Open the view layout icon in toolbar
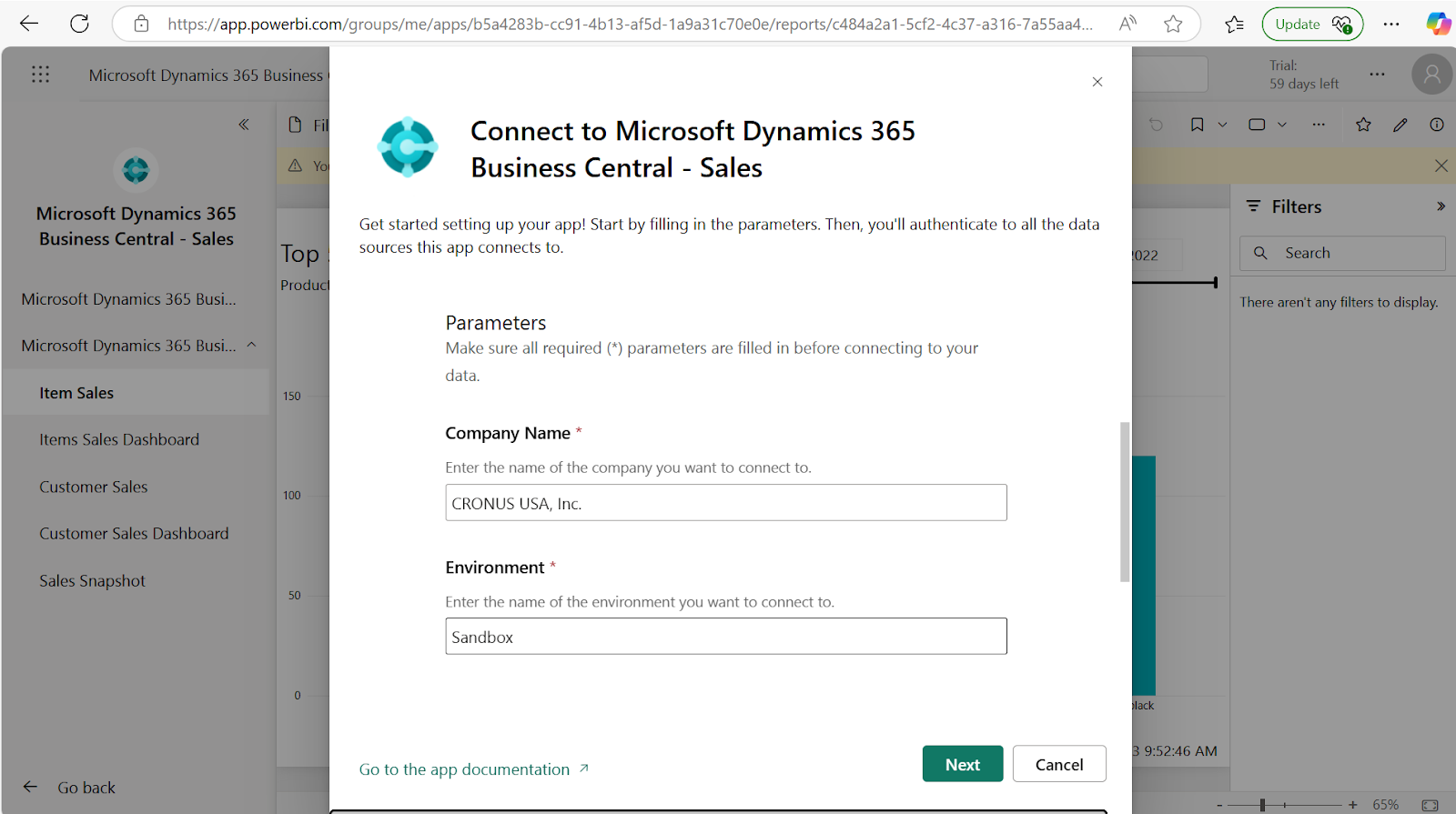This screenshot has height=814, width=1456. [1257, 125]
